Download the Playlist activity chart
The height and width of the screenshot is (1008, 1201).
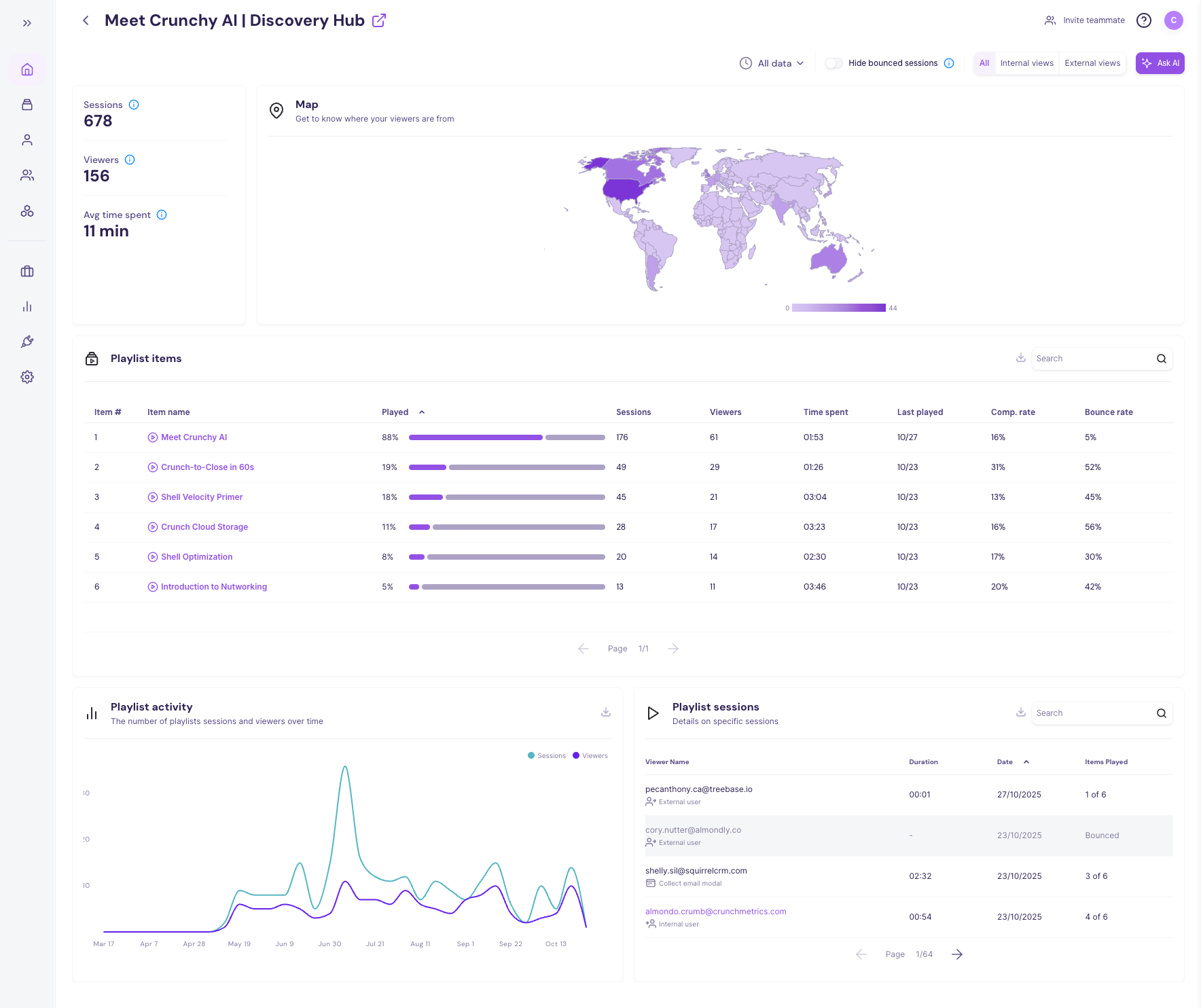pos(606,712)
